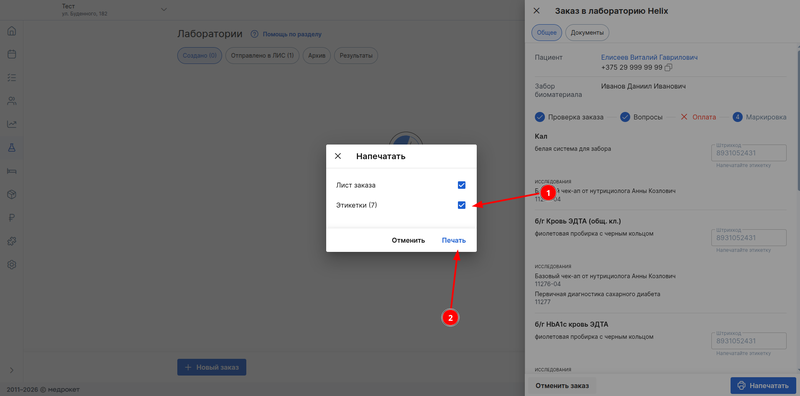The height and width of the screenshot is (396, 800).
Task: Click the 'Оплата' step
Action: coord(698,117)
